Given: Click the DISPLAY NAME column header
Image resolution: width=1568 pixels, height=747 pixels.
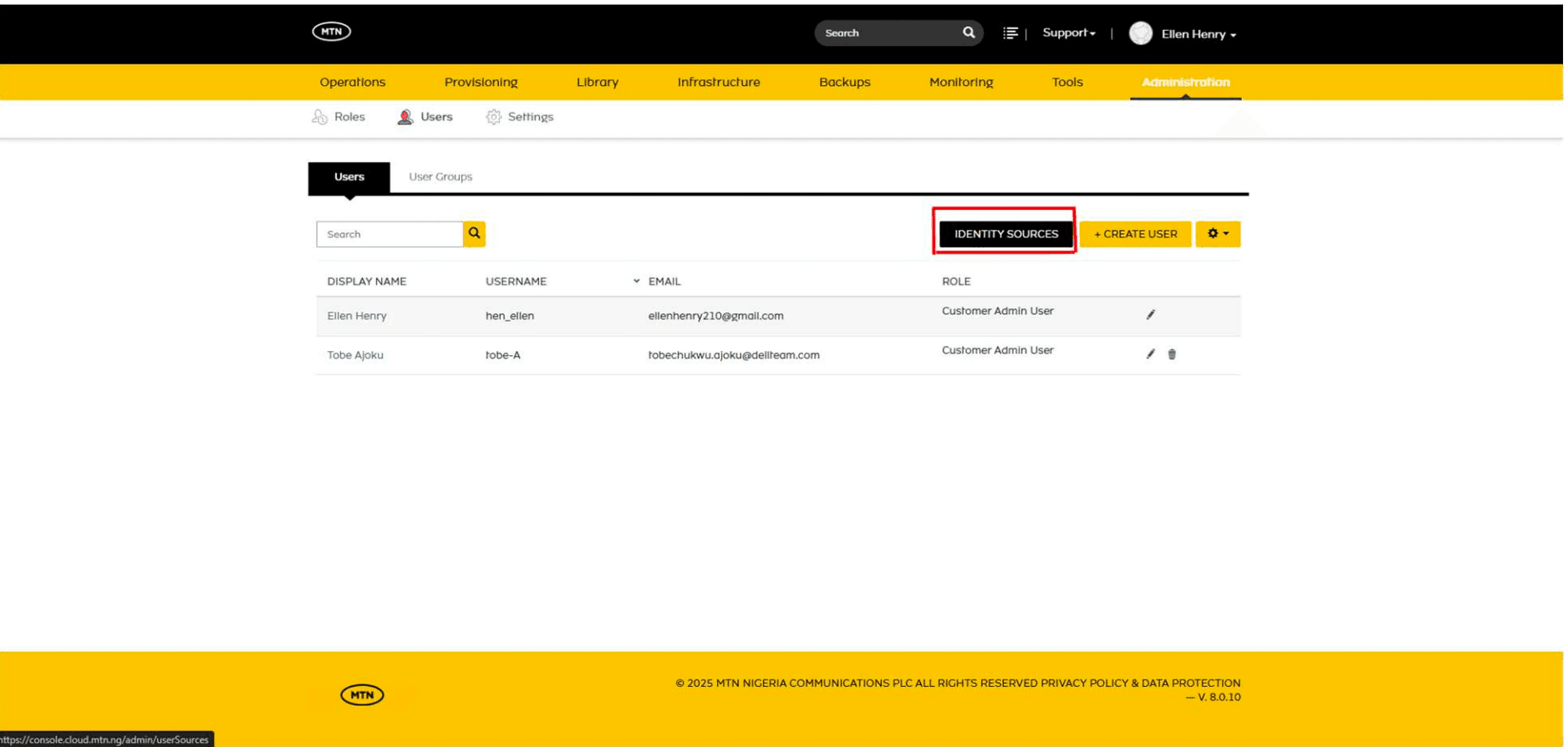Looking at the screenshot, I should click(x=368, y=282).
